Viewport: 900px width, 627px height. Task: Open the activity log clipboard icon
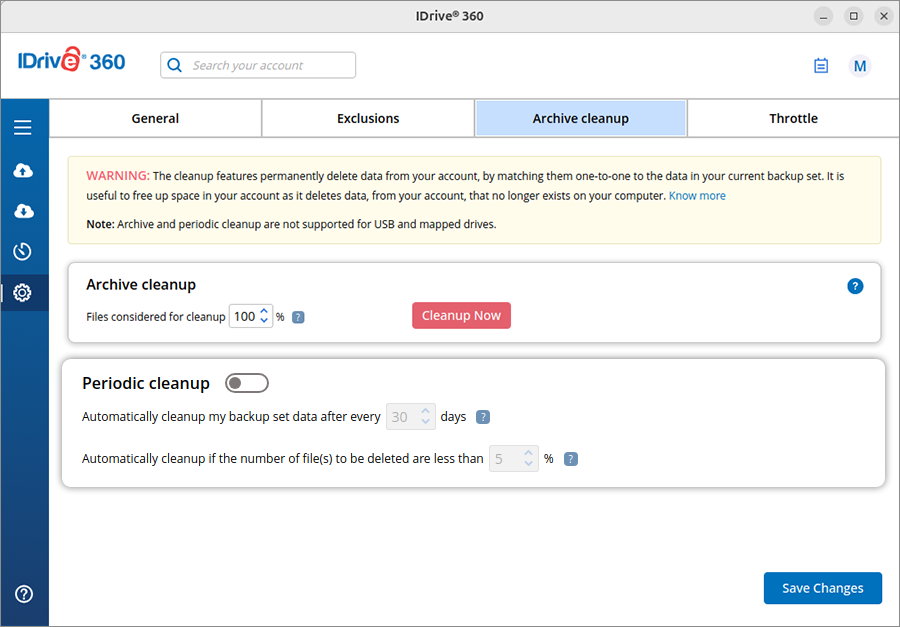click(821, 66)
